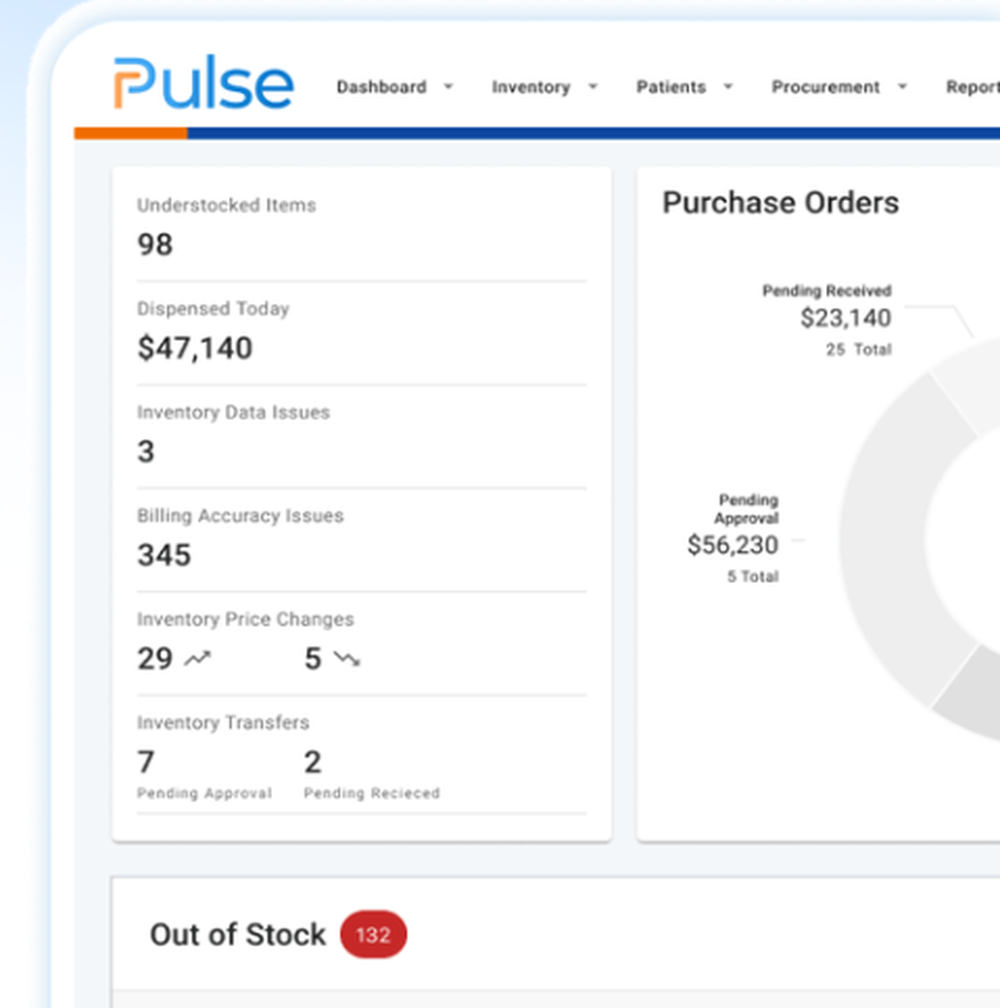This screenshot has width=1000, height=1008.
Task: Open the Procurement menu
Action: (825, 87)
